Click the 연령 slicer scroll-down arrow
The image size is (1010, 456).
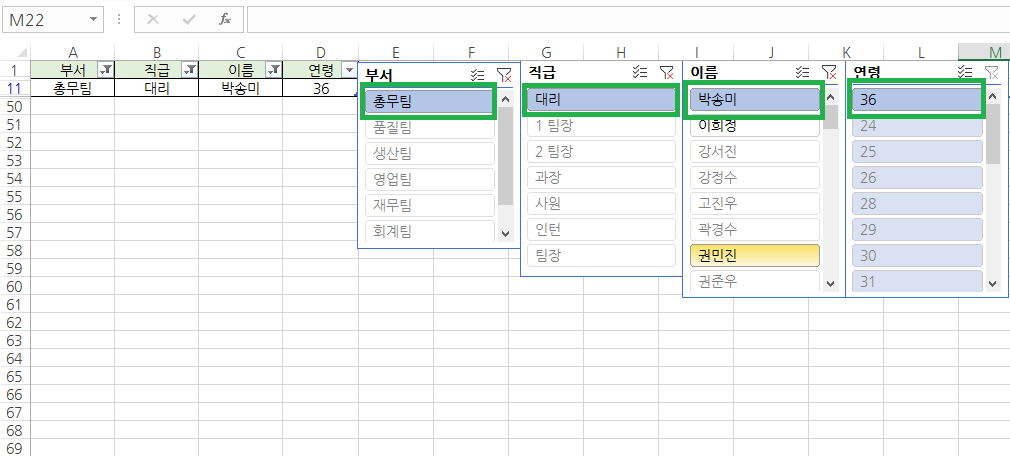coord(992,283)
